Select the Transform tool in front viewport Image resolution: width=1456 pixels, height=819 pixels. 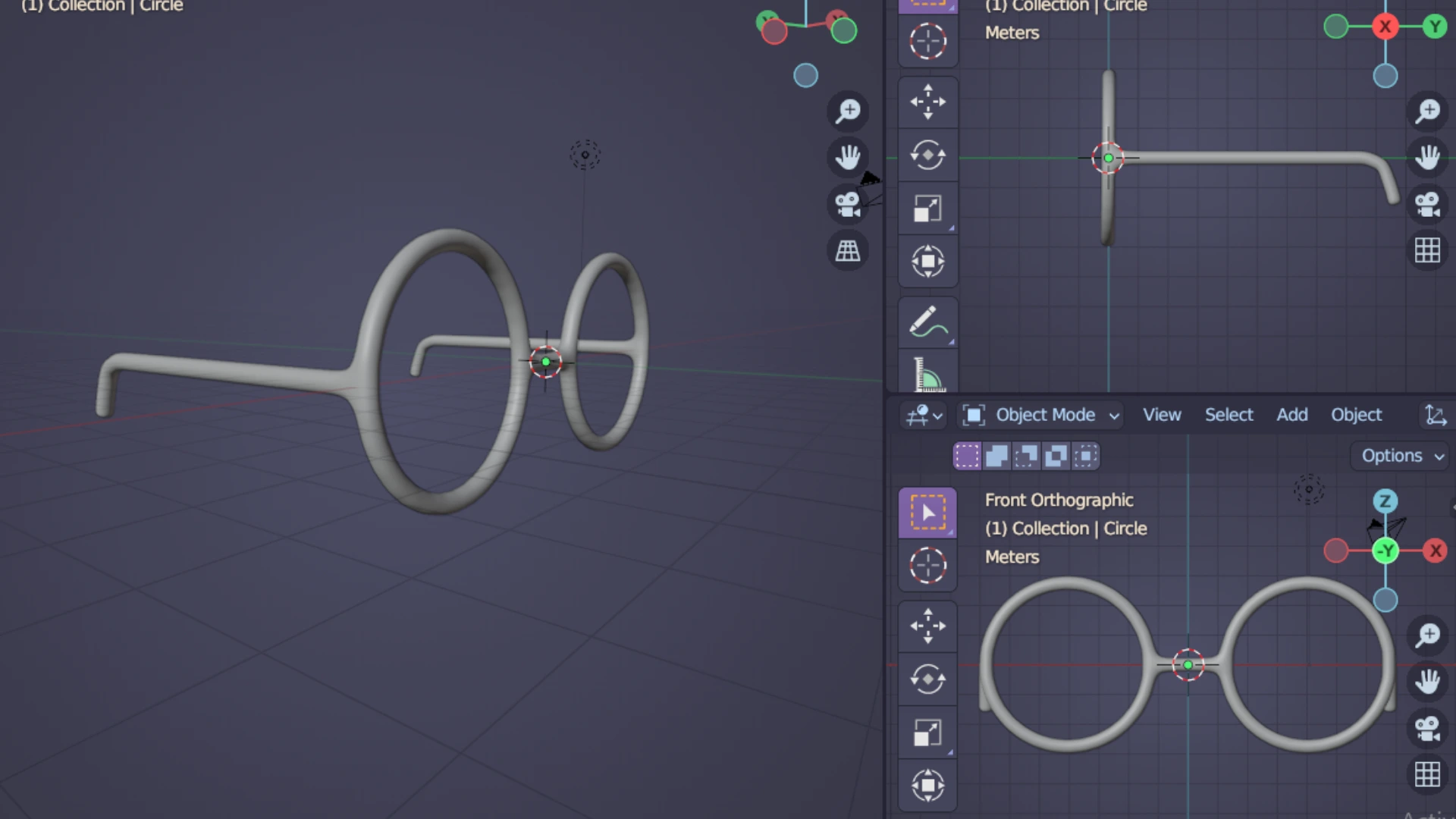927,785
